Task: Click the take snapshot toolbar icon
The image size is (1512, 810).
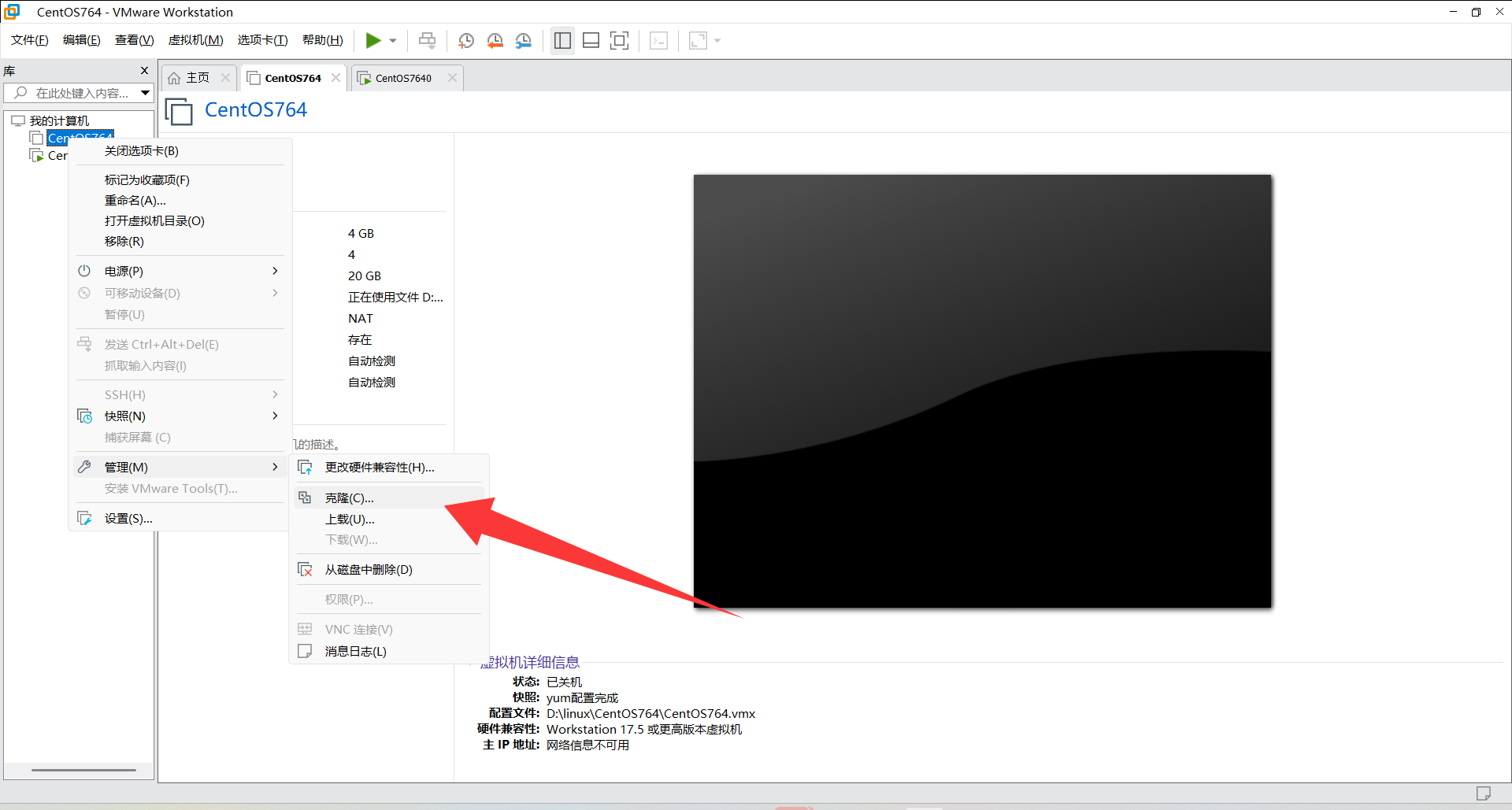Action: [466, 40]
